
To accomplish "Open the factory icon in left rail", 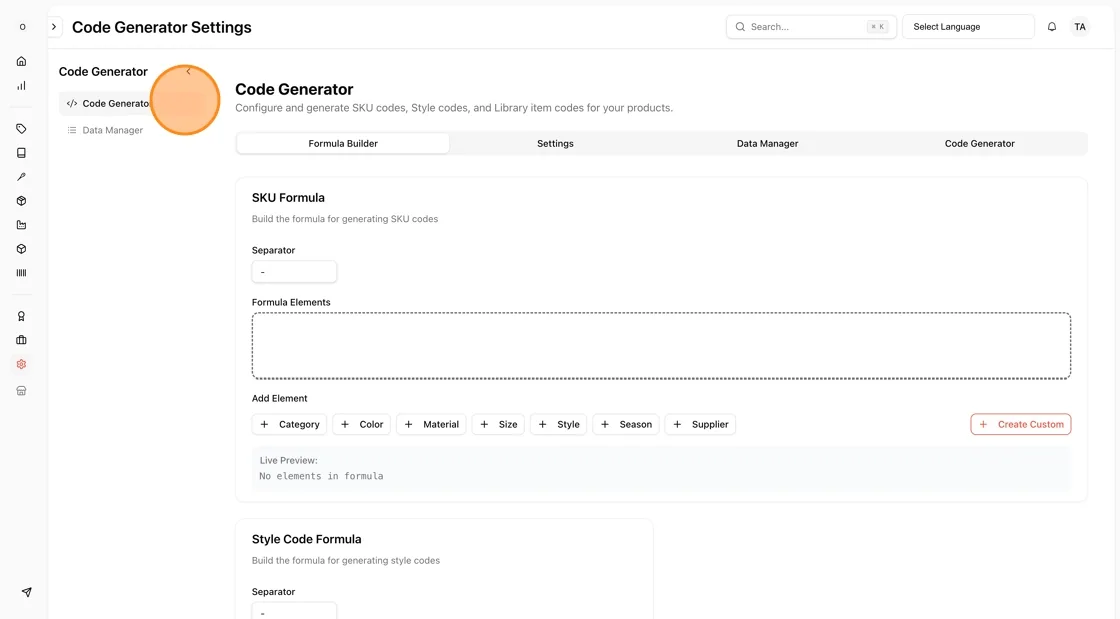I will click(21, 225).
